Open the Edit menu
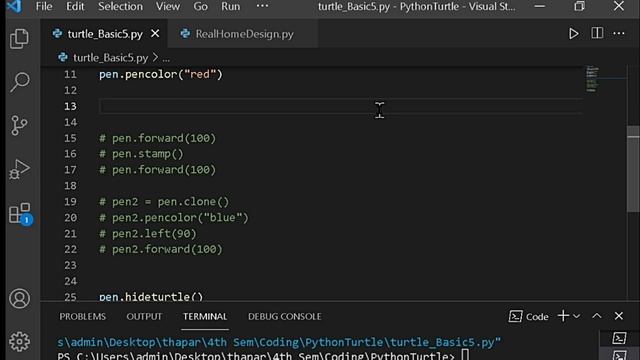The width and height of the screenshot is (640, 360). [75, 7]
